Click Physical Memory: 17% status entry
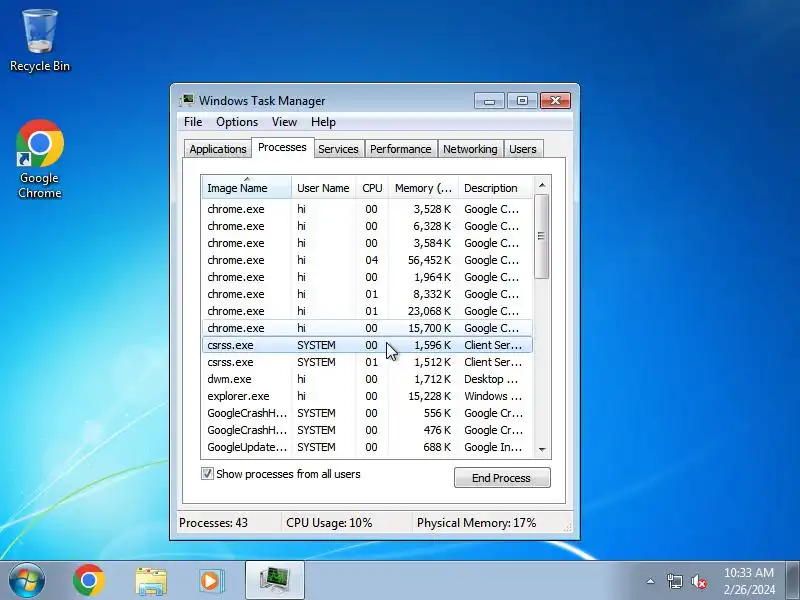800x600 pixels. click(x=477, y=523)
